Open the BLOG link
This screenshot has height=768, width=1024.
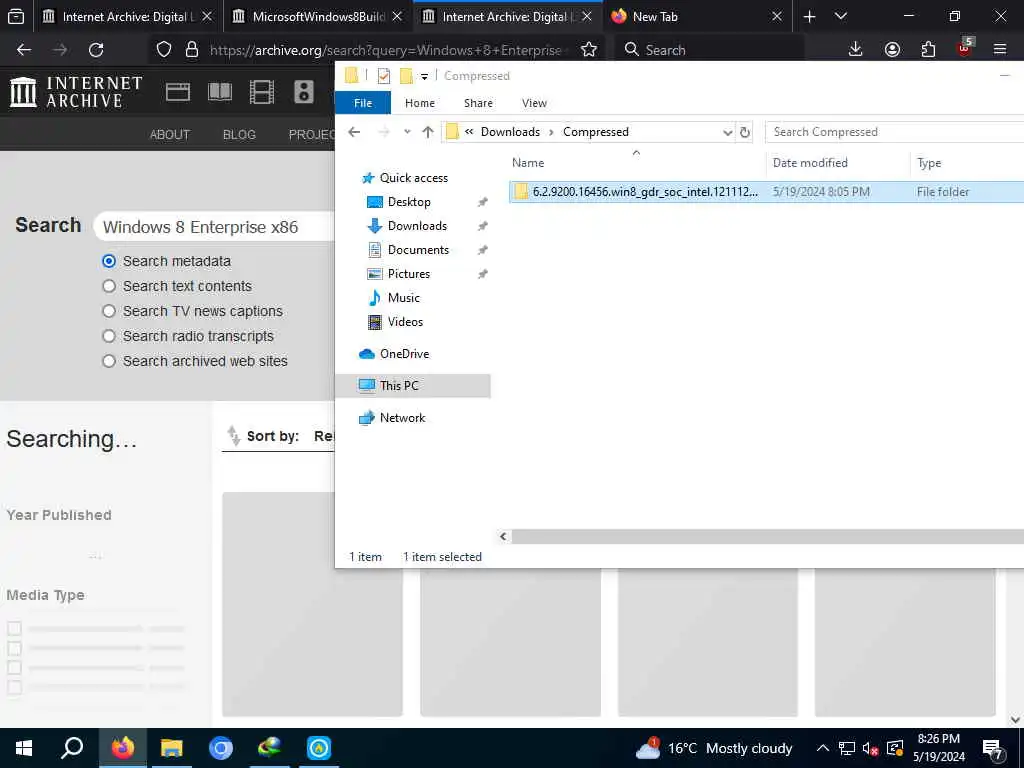239,135
